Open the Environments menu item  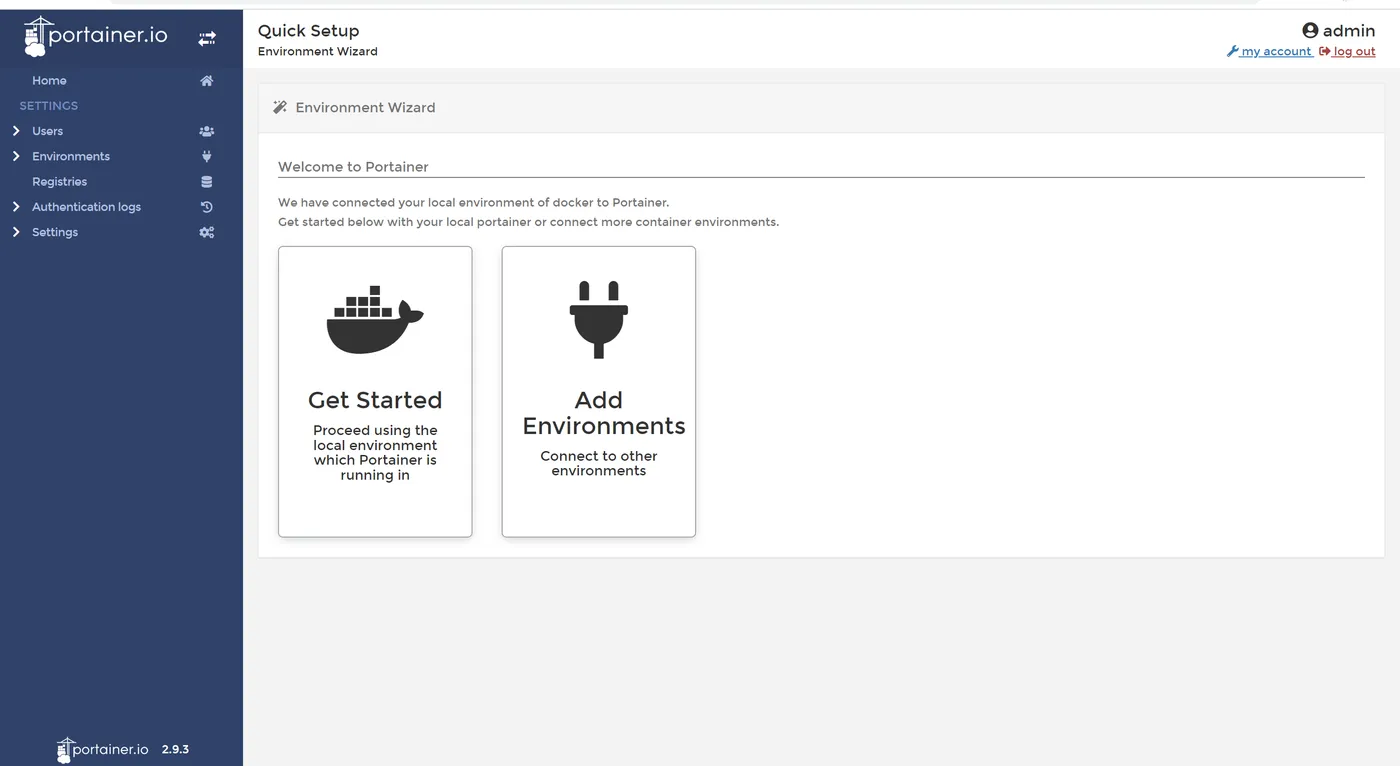71,156
